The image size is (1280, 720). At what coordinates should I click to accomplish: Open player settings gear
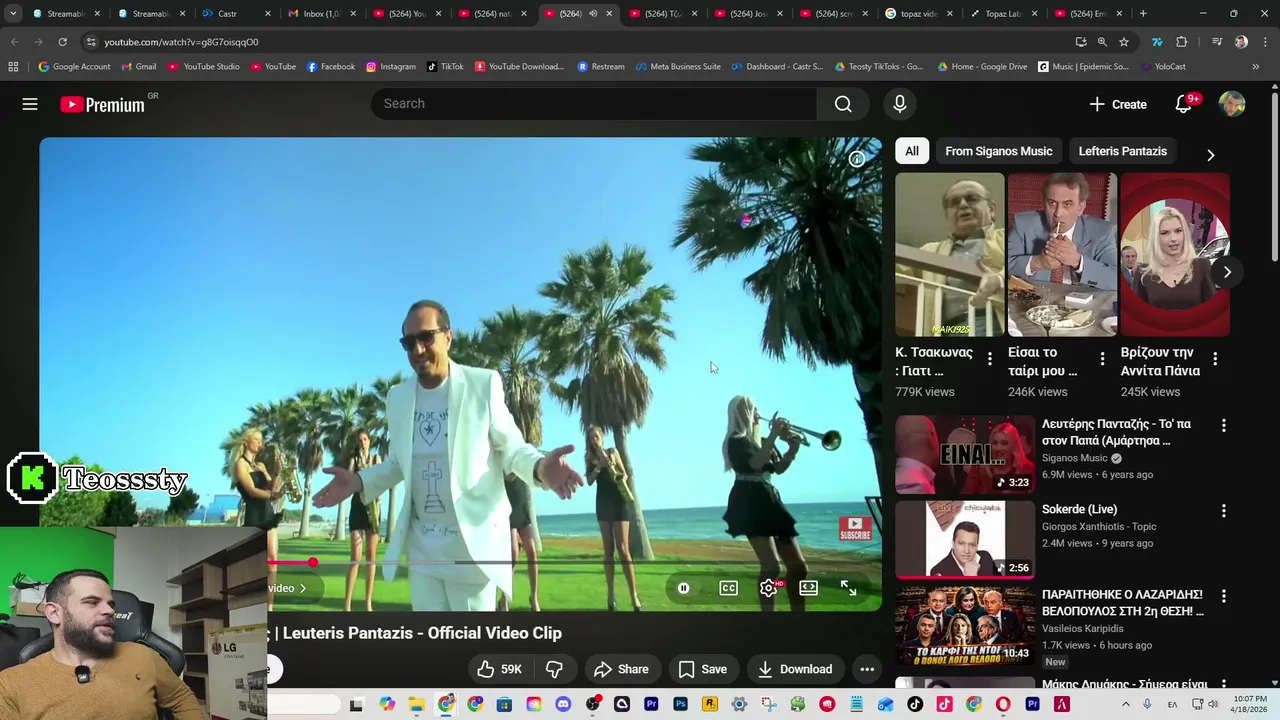coord(768,588)
